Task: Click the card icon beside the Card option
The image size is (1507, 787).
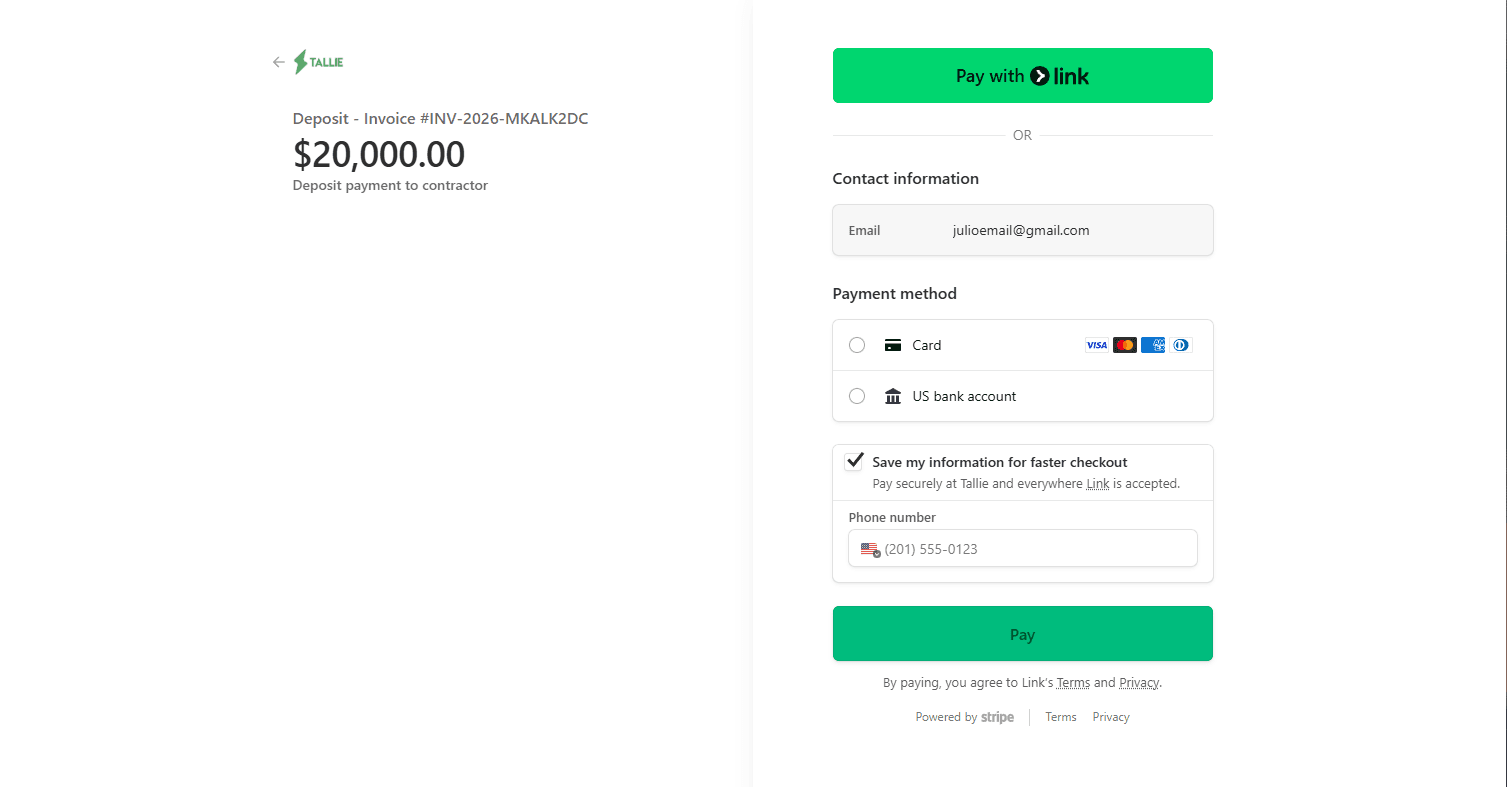Action: [x=892, y=344]
